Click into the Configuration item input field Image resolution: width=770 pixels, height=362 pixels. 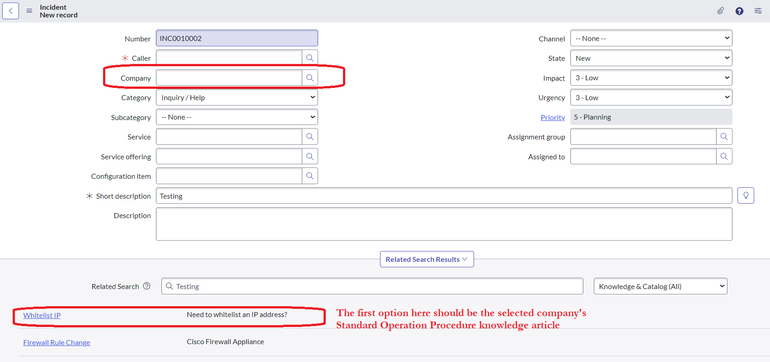(229, 176)
